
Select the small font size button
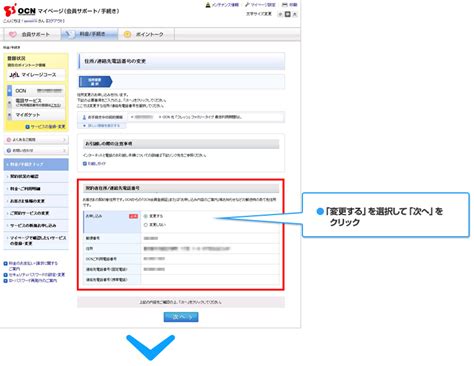(280, 14)
